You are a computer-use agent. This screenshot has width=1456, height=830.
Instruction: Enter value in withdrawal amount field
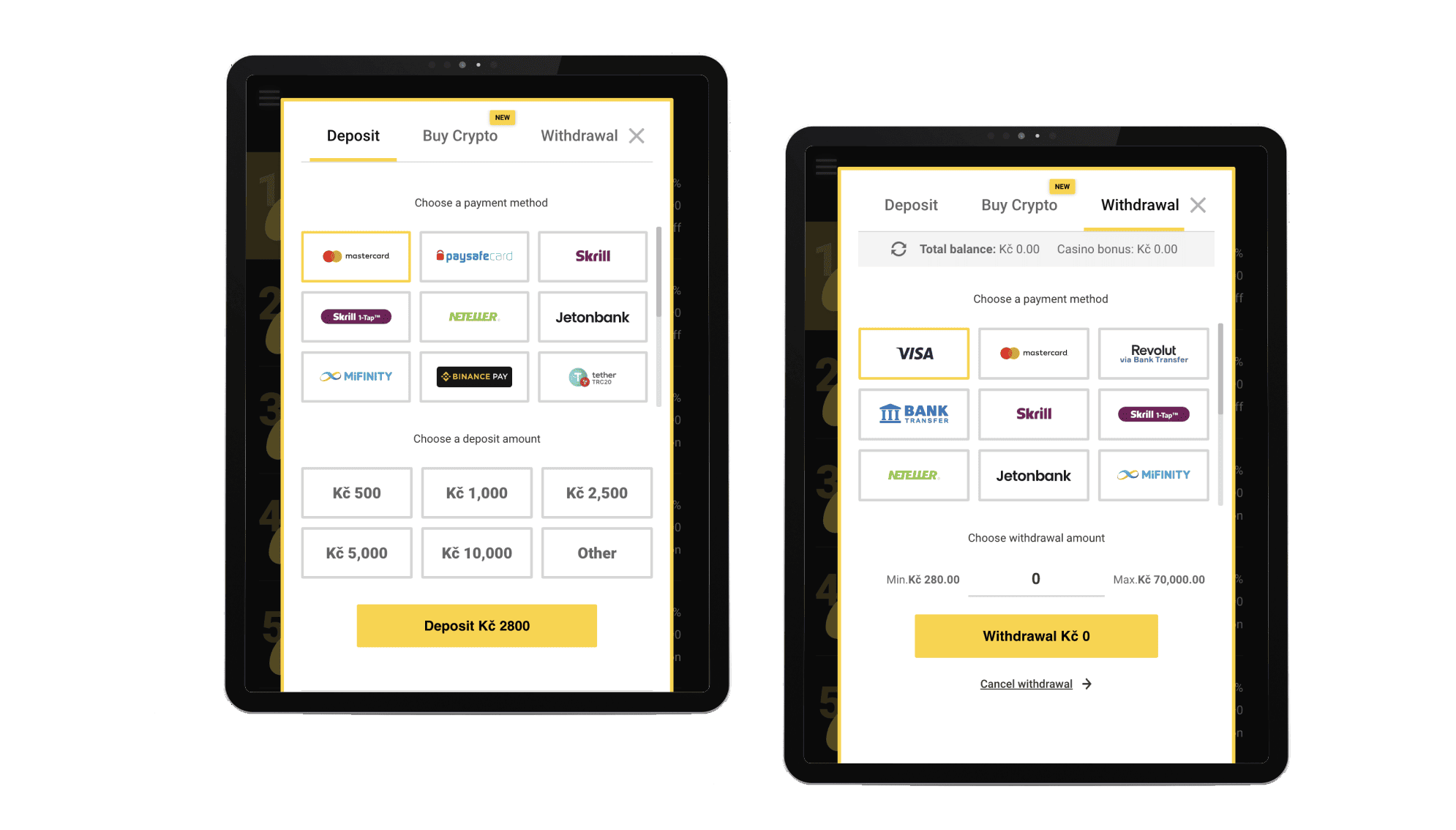[1037, 578]
